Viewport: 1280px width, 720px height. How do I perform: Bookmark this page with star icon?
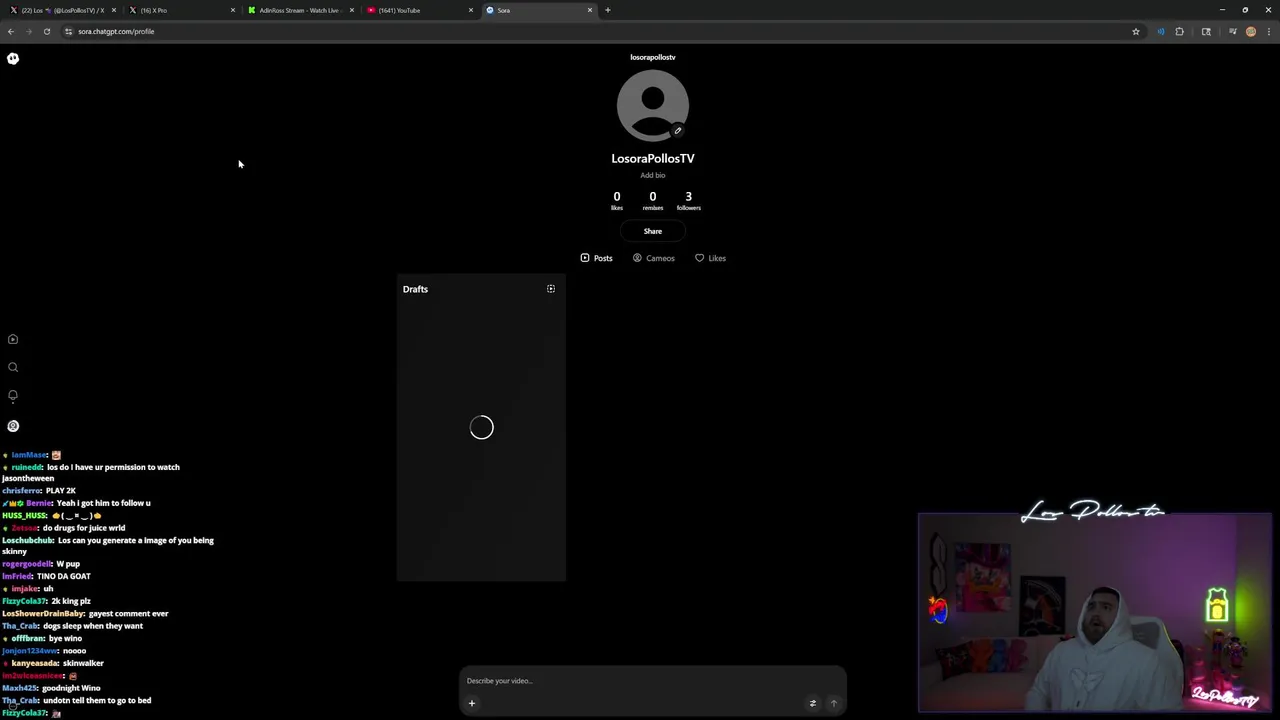tap(1136, 31)
